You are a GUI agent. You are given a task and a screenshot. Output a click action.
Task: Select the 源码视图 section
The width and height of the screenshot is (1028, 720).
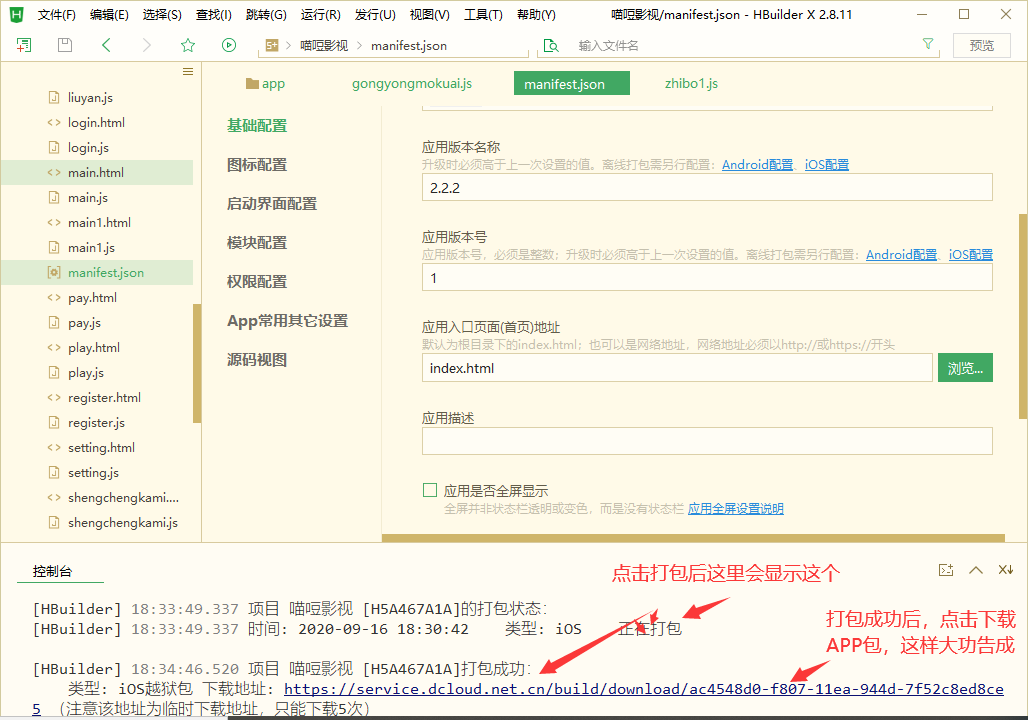257,359
